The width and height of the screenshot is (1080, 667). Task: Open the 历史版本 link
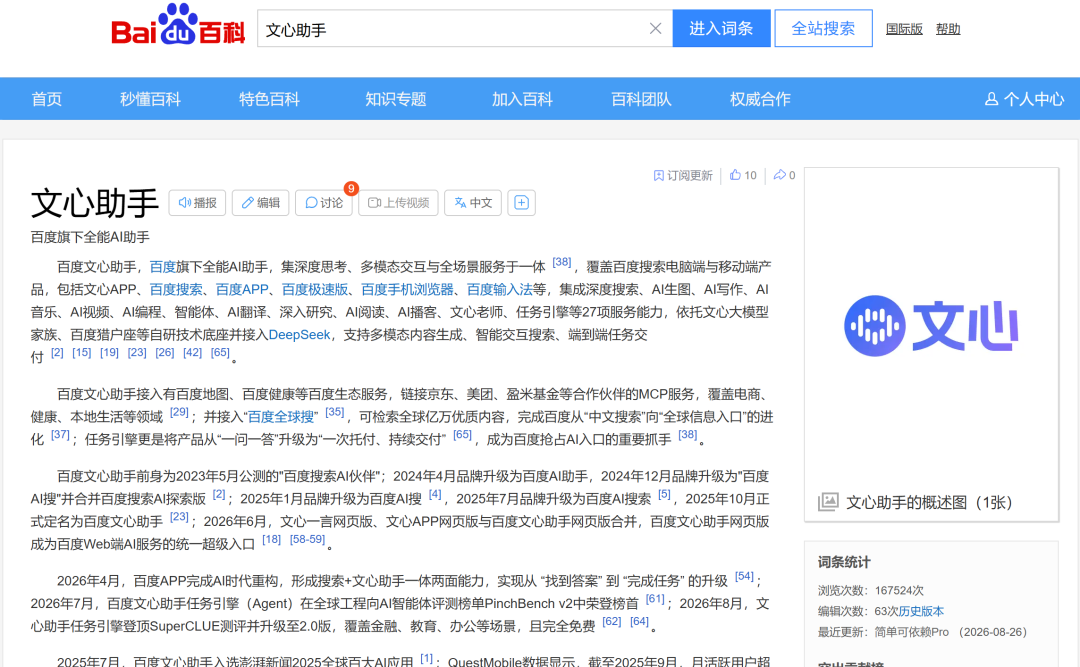pyautogui.click(x=921, y=611)
